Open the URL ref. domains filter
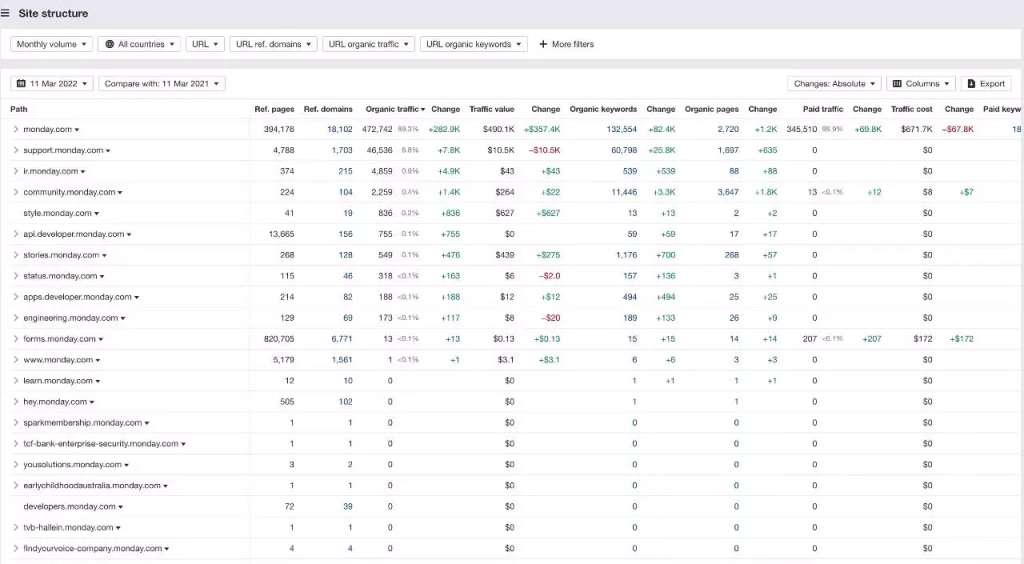Screen dimensions: 1024x564 tap(273, 44)
